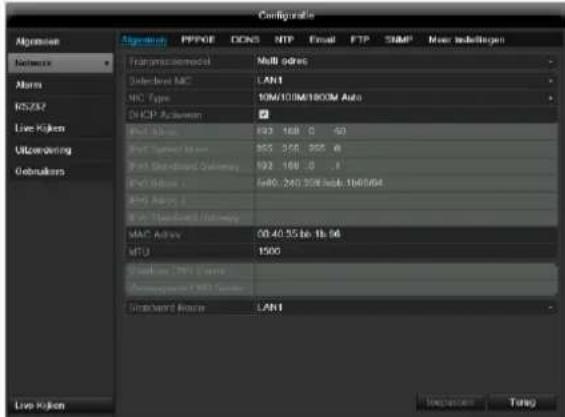Click the Terug button
This screenshot has width=565, height=417.
click(522, 402)
